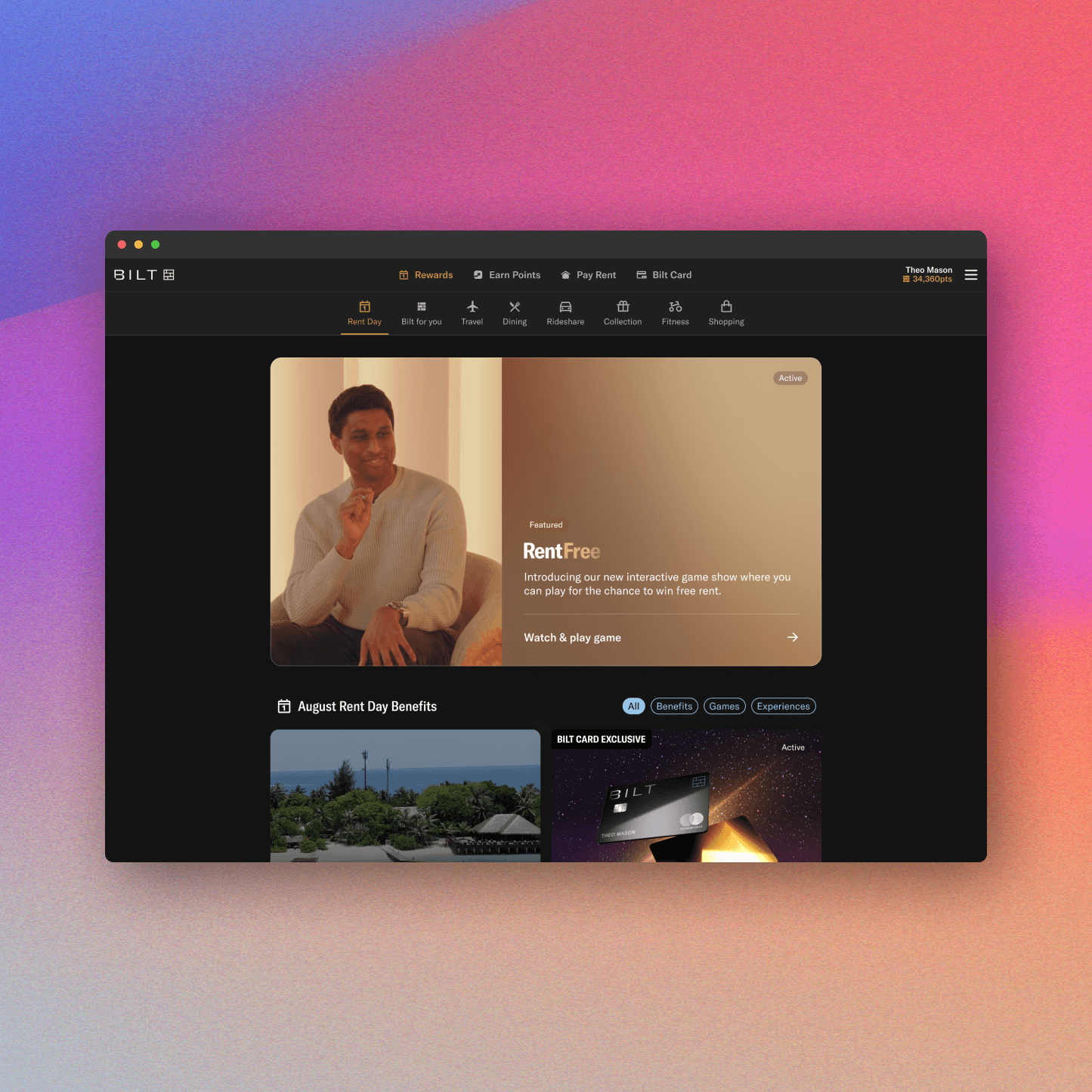Image resolution: width=1092 pixels, height=1092 pixels.
Task: Filter by Experiences
Action: coord(784,707)
